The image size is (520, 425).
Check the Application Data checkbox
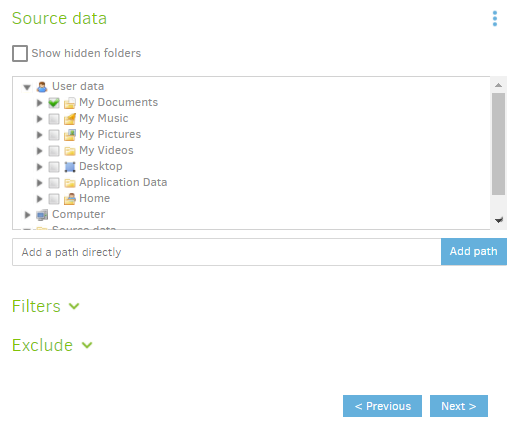(x=54, y=183)
